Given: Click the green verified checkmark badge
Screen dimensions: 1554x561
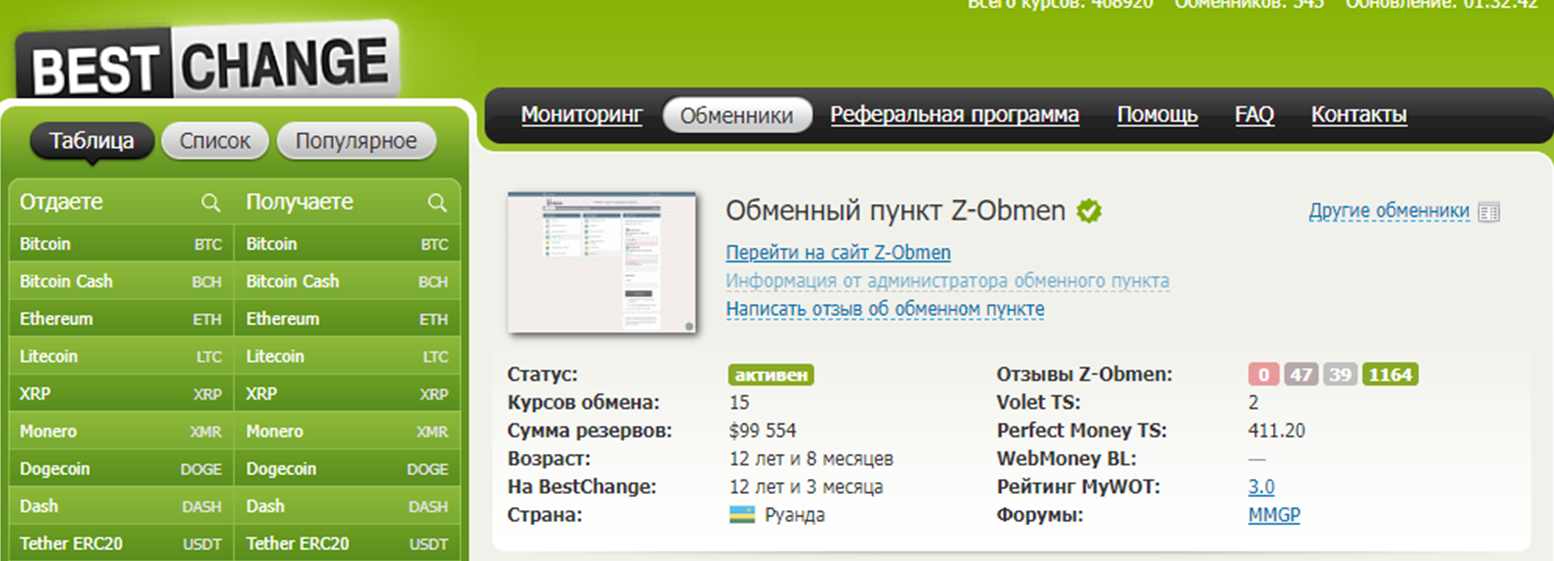Looking at the screenshot, I should pyautogui.click(x=1089, y=211).
